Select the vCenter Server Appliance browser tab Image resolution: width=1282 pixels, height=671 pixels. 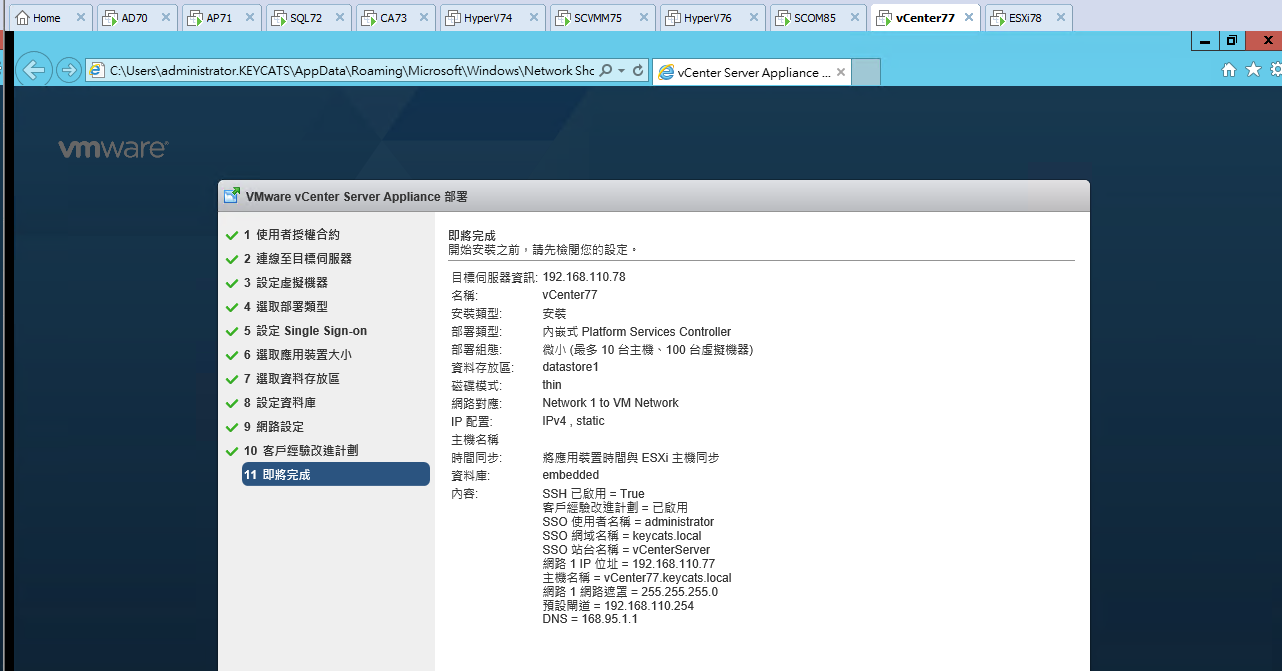pos(750,72)
